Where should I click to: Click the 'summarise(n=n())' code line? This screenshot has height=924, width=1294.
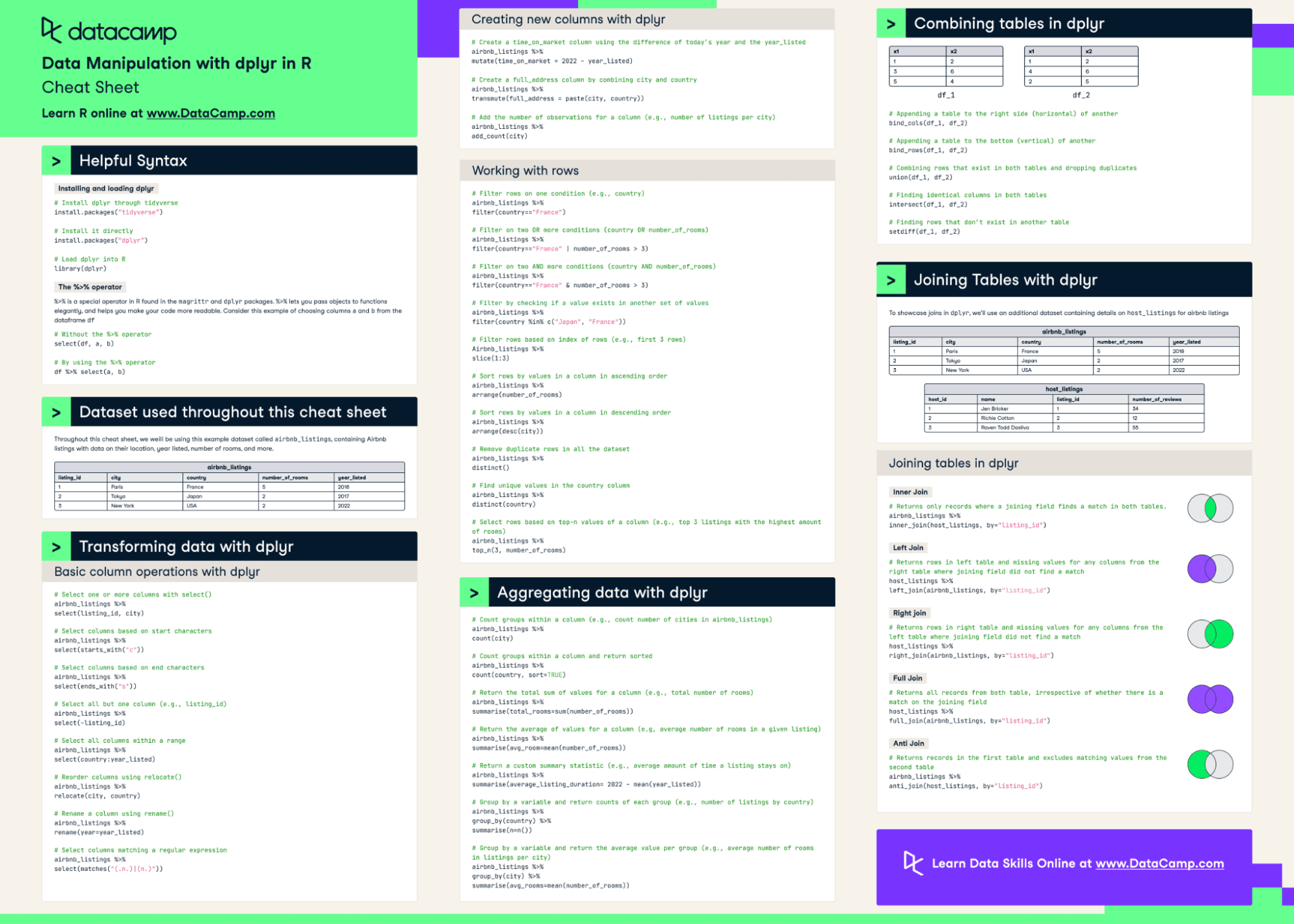tap(502, 830)
